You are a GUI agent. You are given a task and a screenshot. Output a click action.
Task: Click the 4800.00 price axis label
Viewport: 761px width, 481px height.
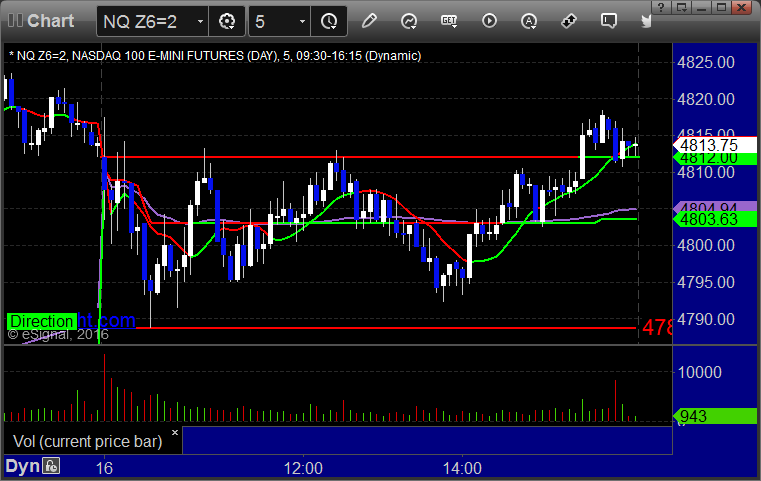click(x=706, y=245)
